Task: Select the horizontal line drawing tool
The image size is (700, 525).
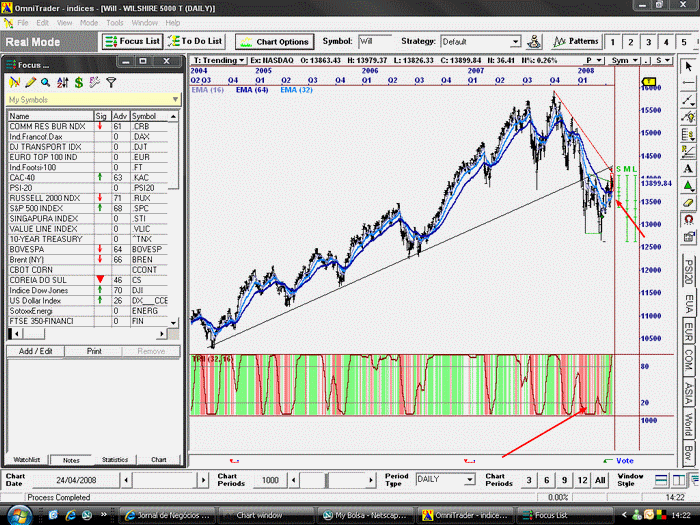Action: [688, 83]
